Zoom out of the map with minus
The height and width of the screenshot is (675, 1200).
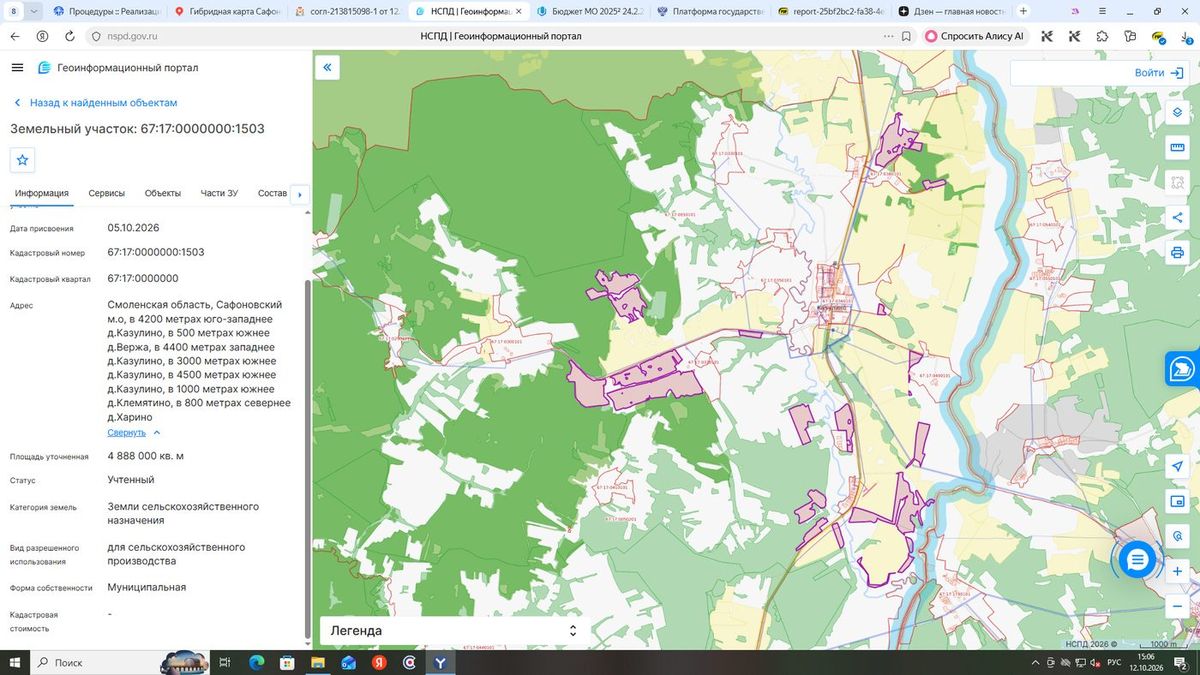click(1177, 606)
